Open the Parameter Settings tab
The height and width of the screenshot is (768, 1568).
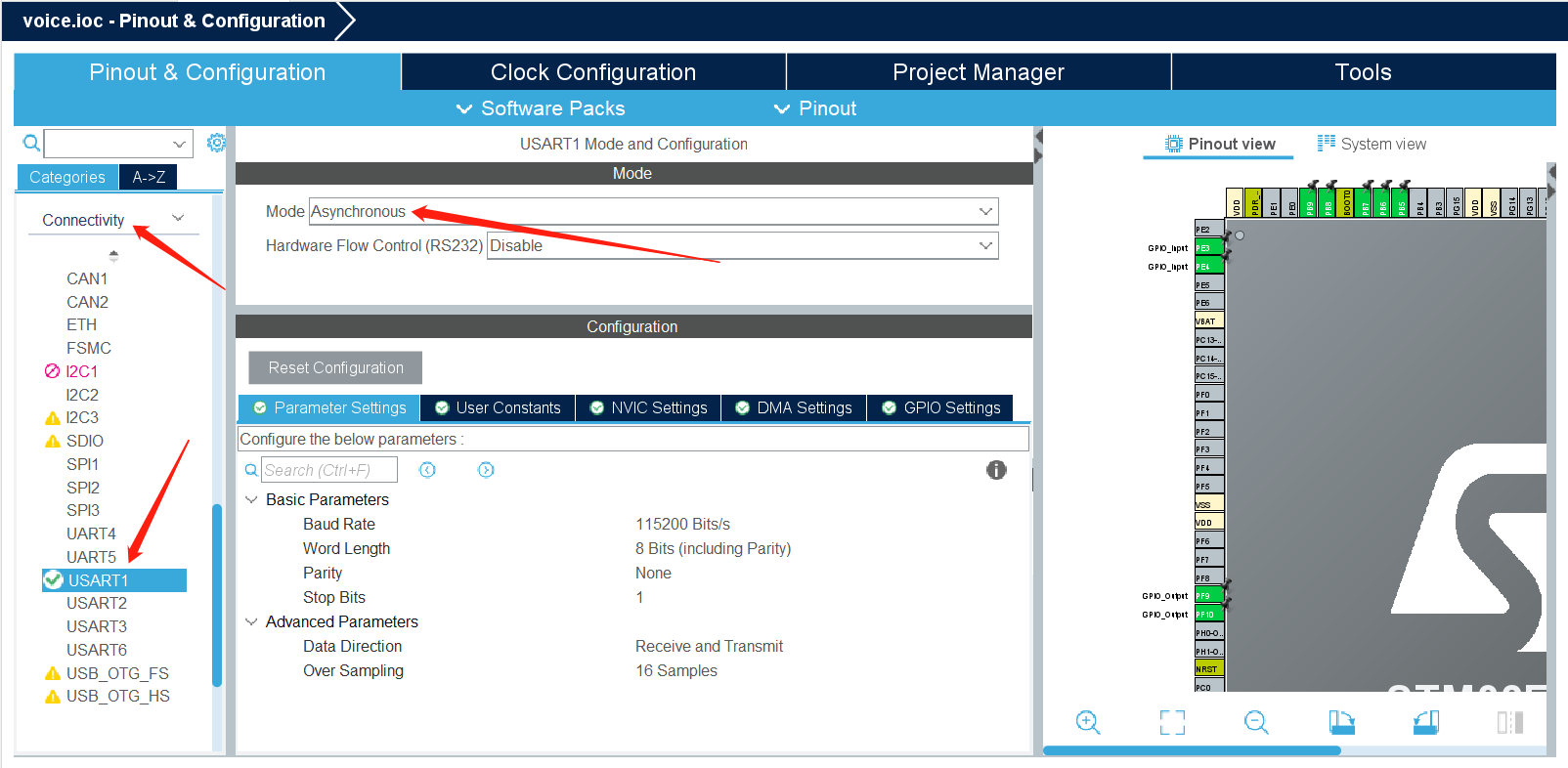click(329, 407)
